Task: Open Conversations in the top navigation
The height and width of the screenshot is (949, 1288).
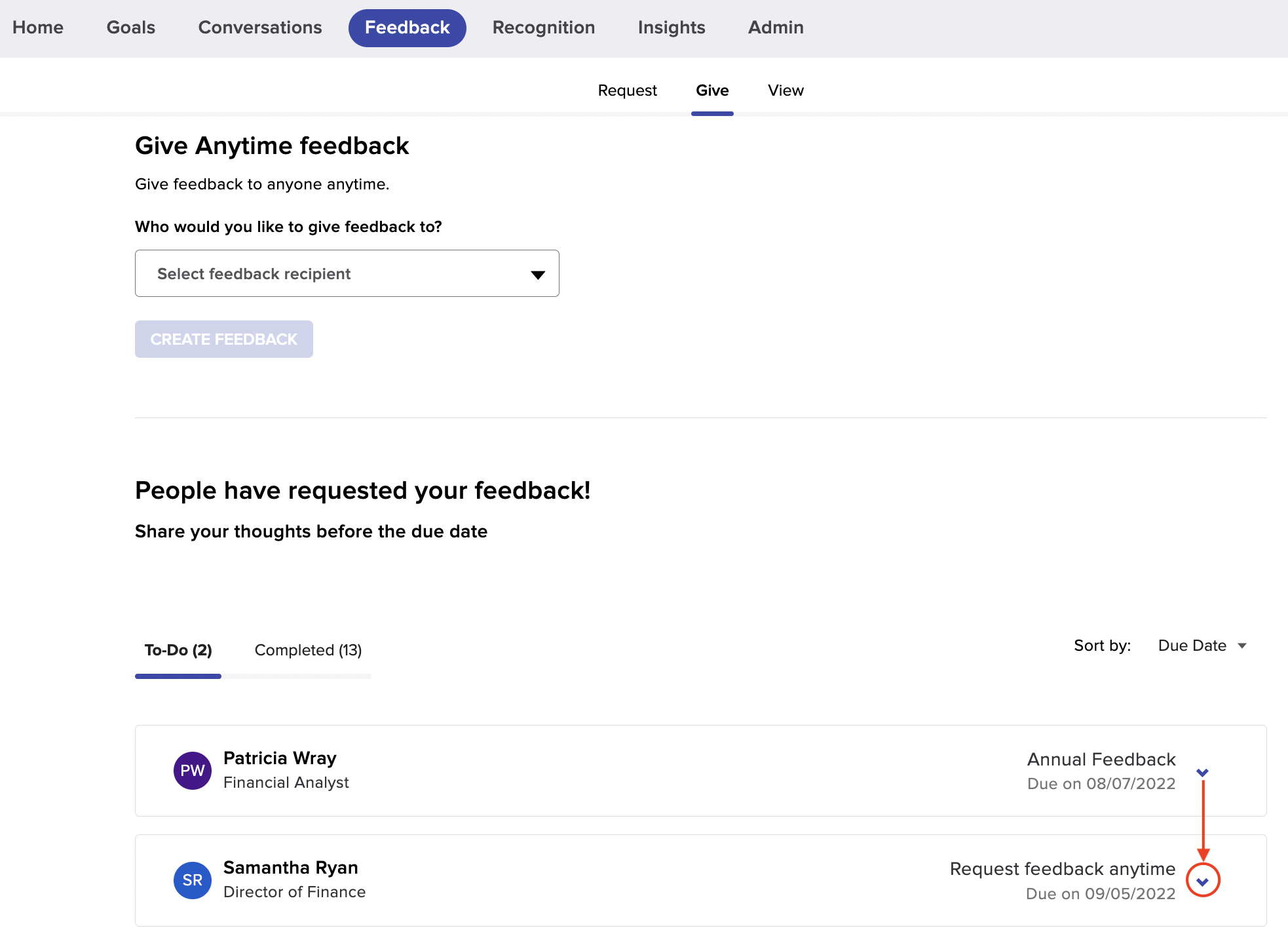Action: (260, 28)
